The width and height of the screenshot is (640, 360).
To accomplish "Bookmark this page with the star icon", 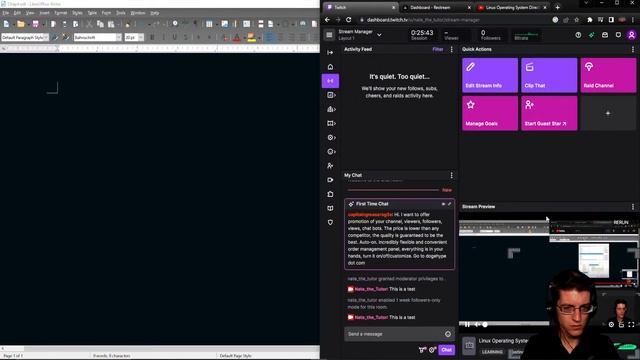I will coord(576,20).
